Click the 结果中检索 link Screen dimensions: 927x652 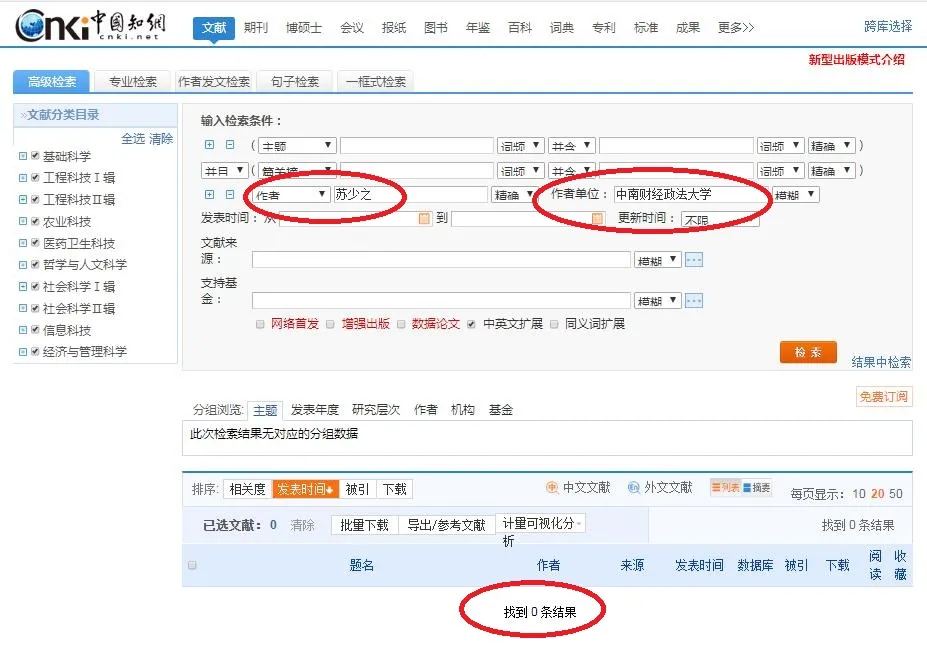(881, 362)
